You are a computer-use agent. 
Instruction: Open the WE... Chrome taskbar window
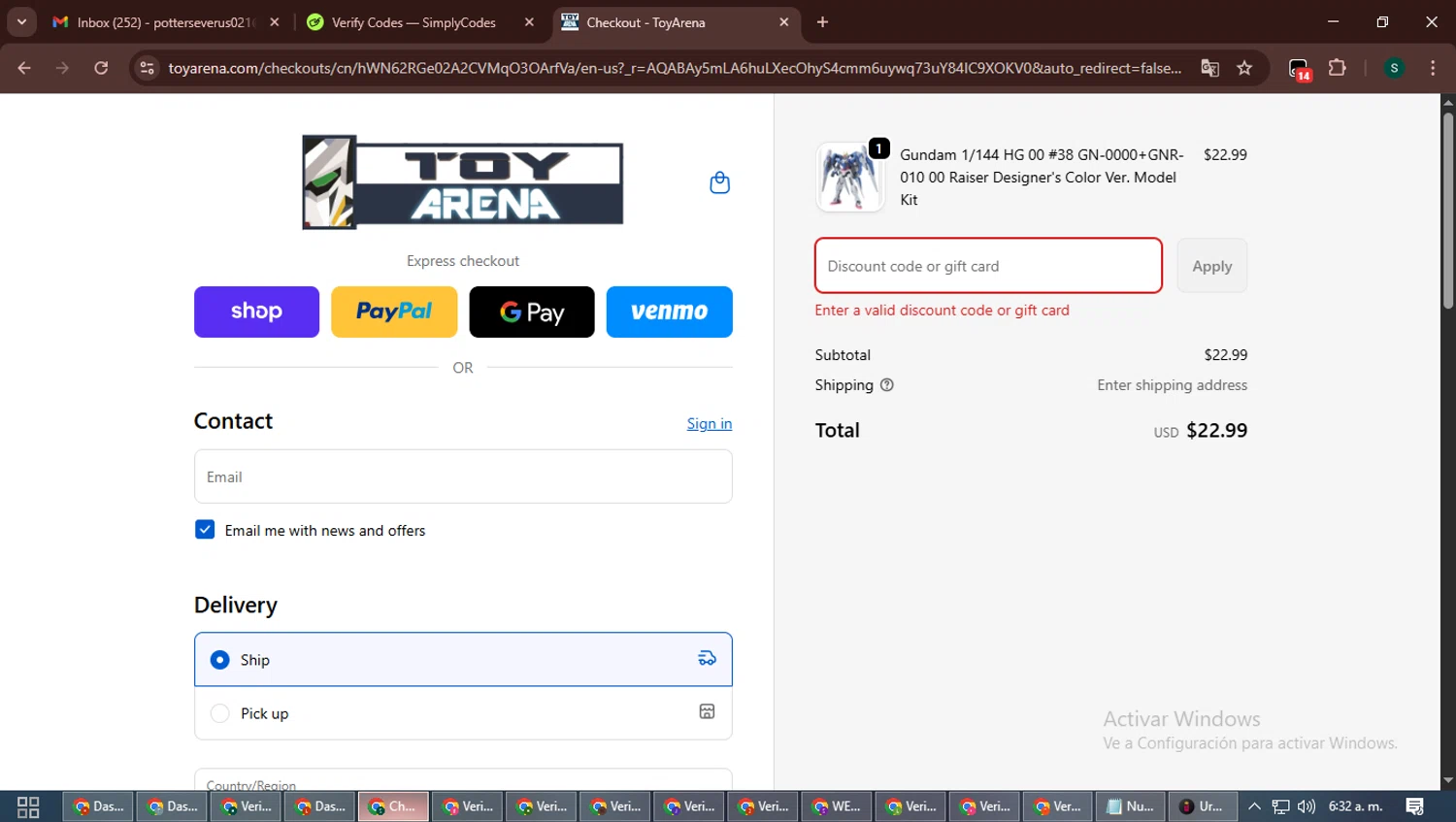click(836, 806)
